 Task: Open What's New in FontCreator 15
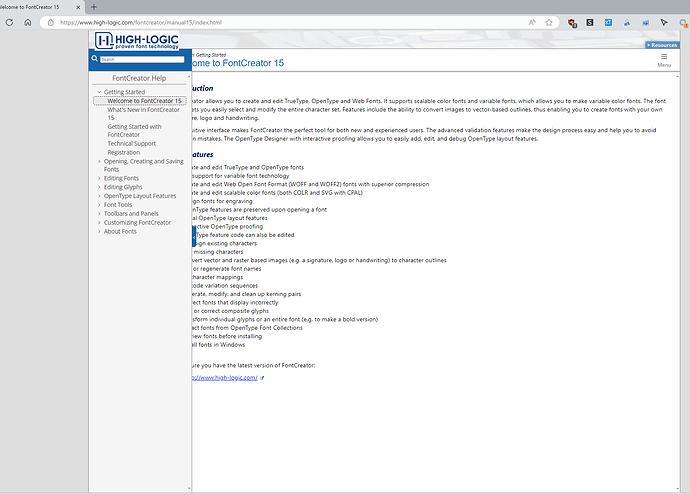point(143,113)
